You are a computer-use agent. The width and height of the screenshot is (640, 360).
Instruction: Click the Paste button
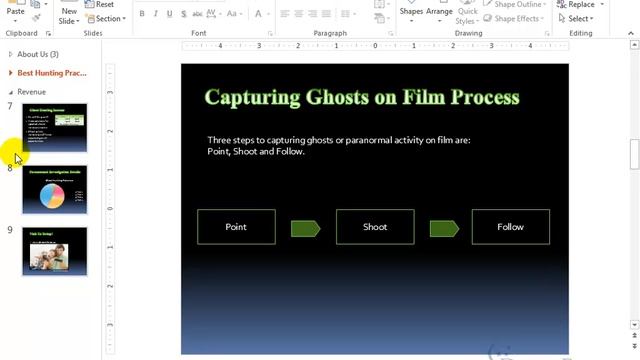pos(15,11)
